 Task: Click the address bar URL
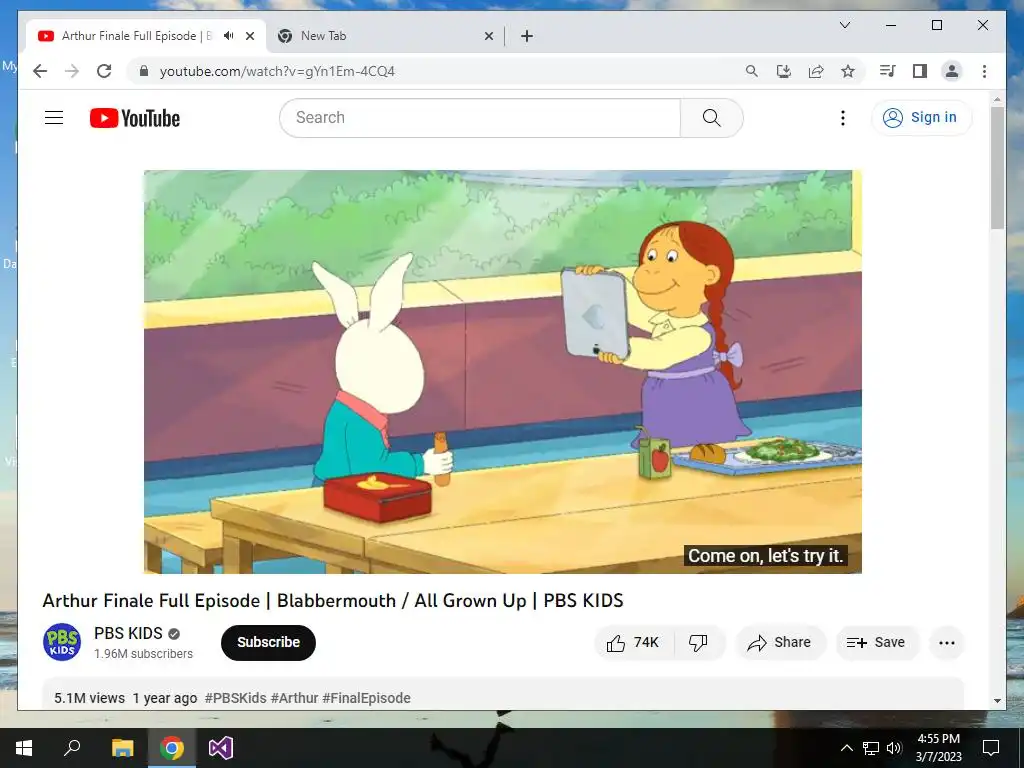click(277, 71)
